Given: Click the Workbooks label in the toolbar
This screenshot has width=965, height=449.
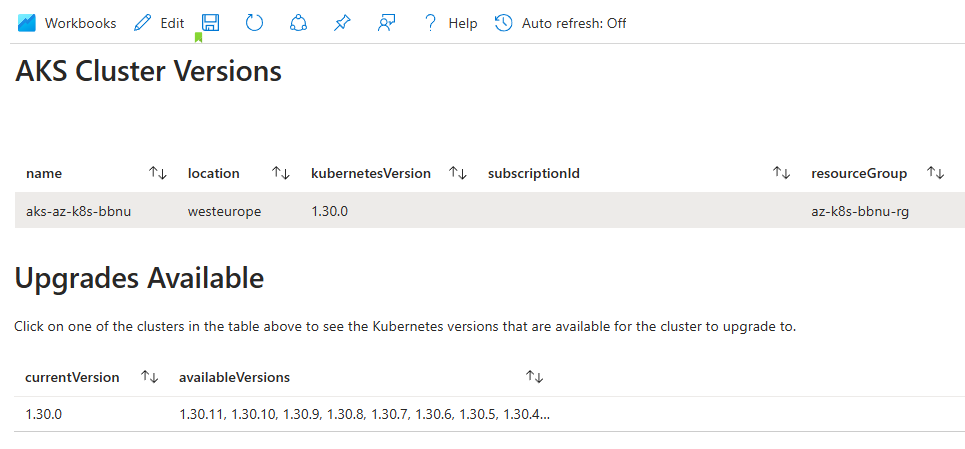Looking at the screenshot, I should pyautogui.click(x=81, y=23).
